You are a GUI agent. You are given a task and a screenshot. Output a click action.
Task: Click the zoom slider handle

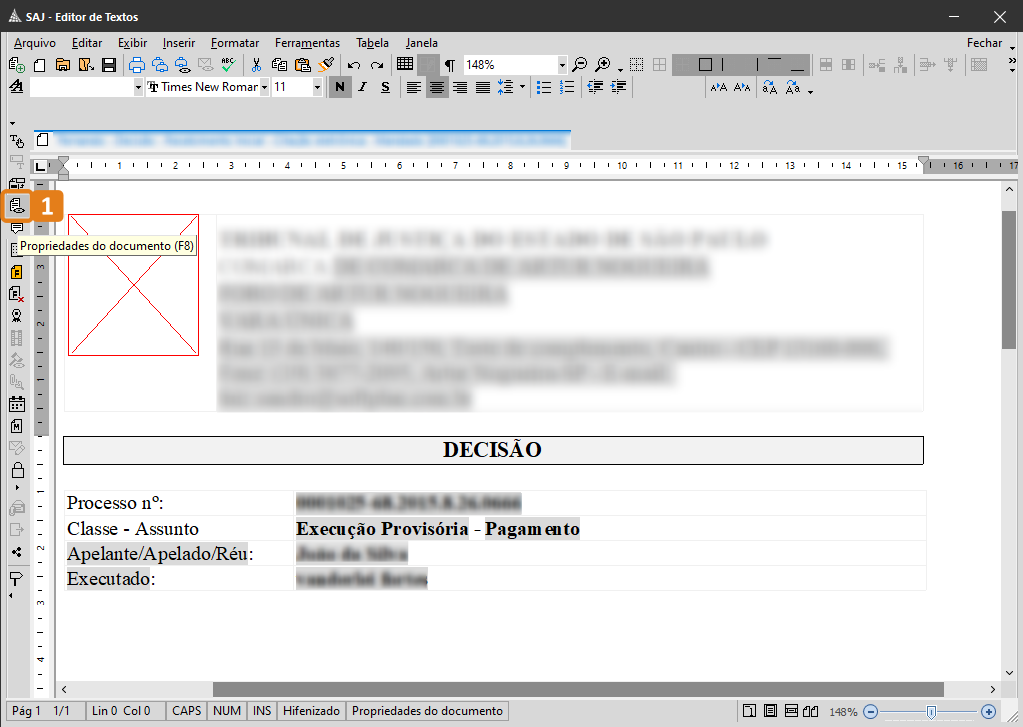pos(931,711)
